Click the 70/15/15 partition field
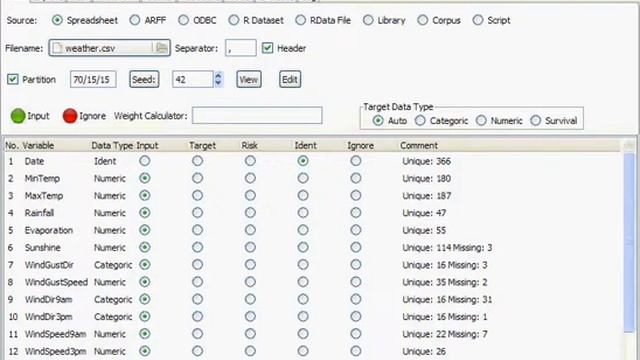 point(93,79)
